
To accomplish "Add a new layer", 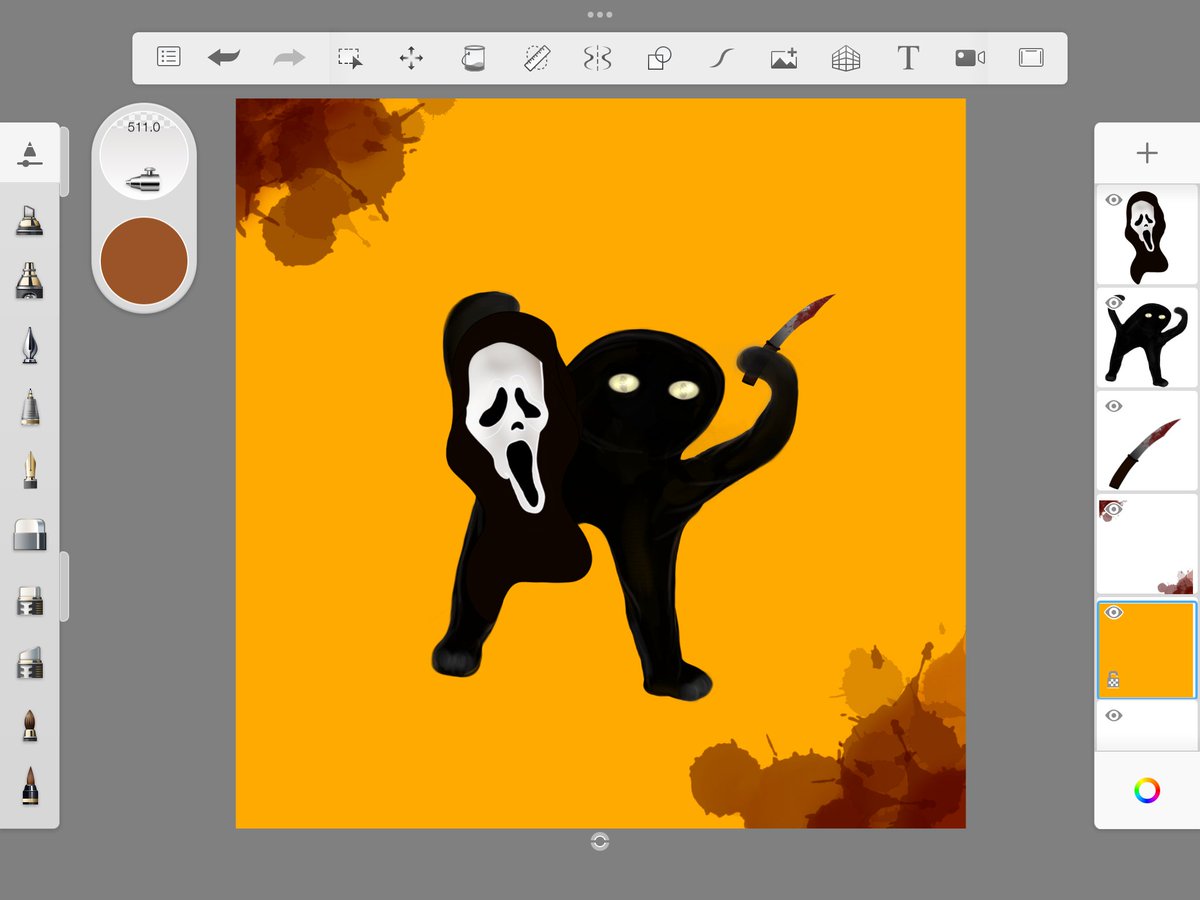I will pos(1147,153).
